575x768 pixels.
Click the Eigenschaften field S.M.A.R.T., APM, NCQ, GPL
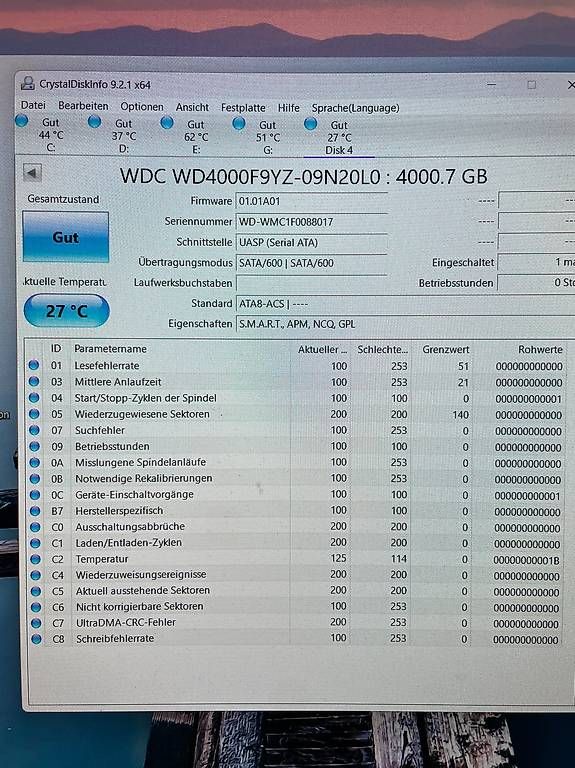(x=405, y=324)
